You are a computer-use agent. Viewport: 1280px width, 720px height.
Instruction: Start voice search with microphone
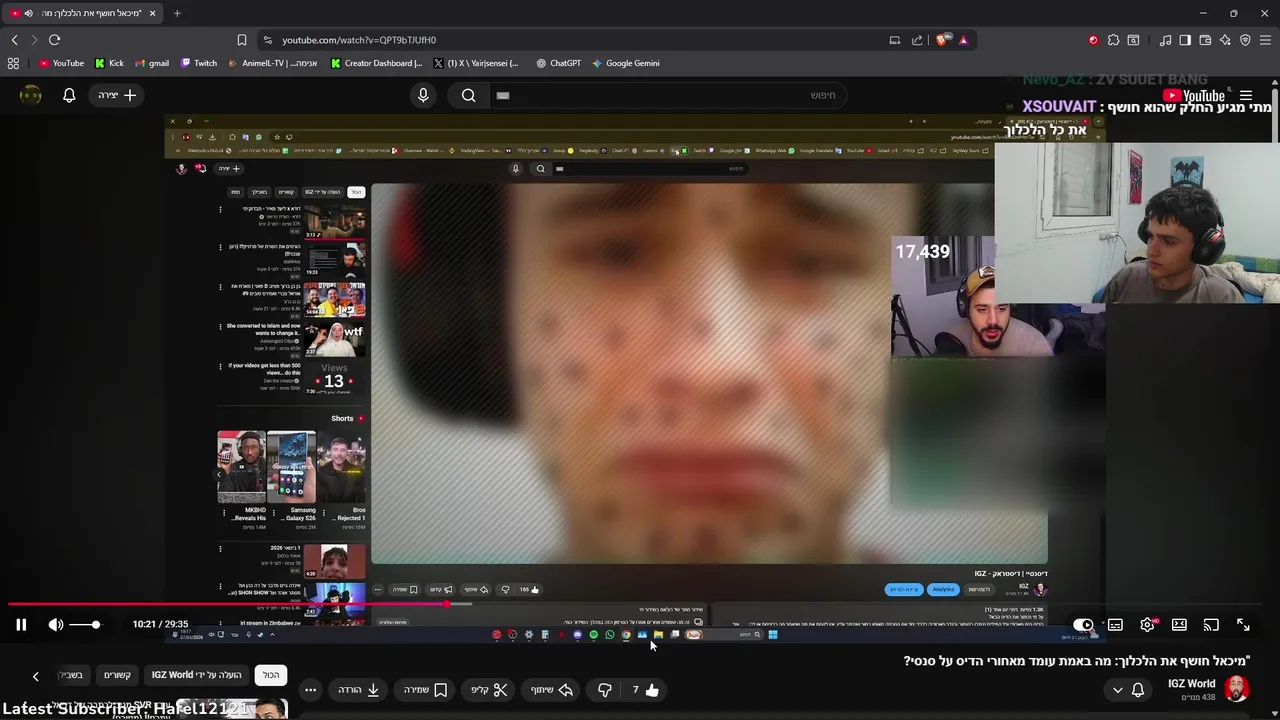(x=423, y=95)
